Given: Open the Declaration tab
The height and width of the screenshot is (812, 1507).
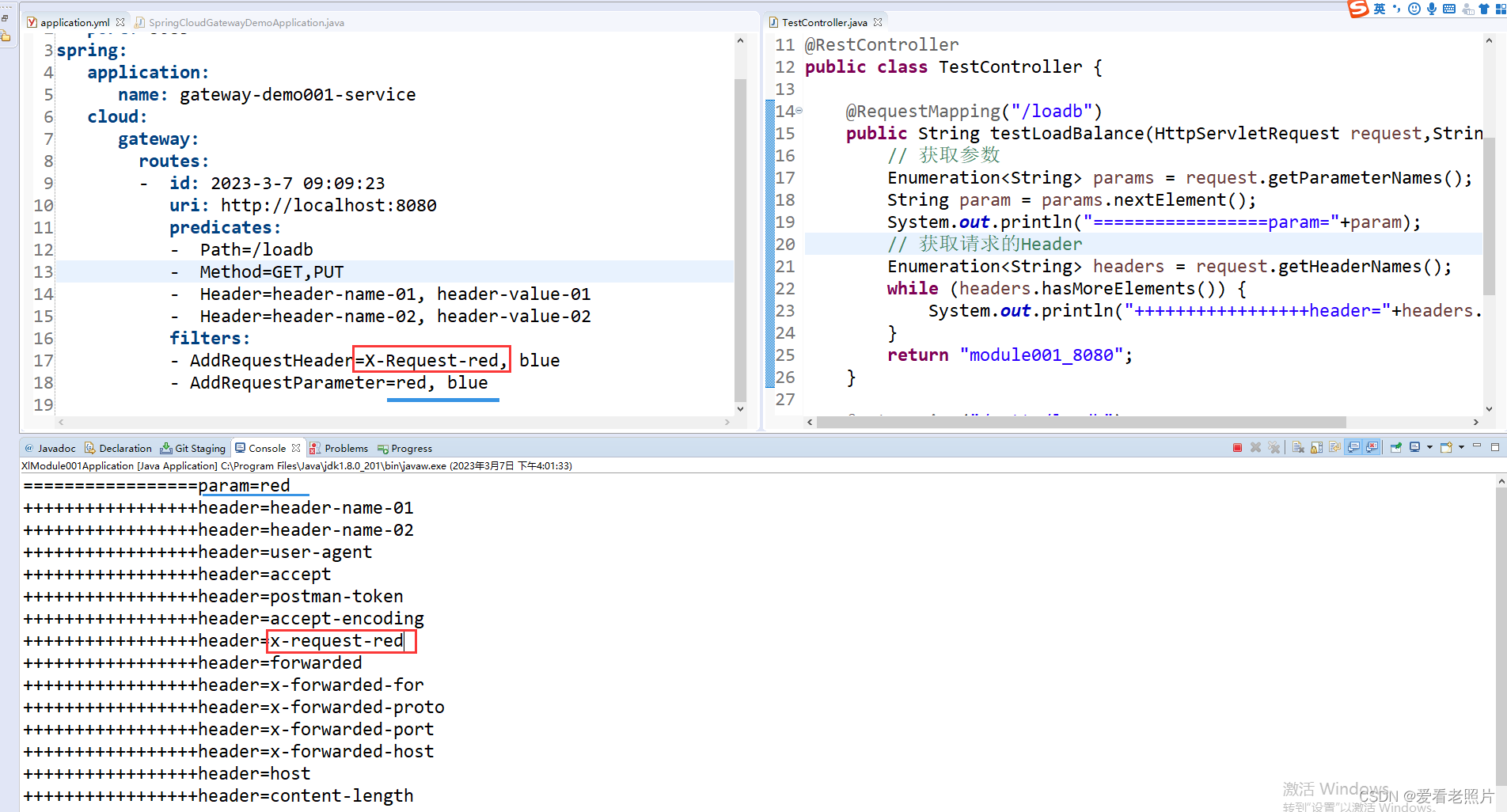Looking at the screenshot, I should 118,448.
